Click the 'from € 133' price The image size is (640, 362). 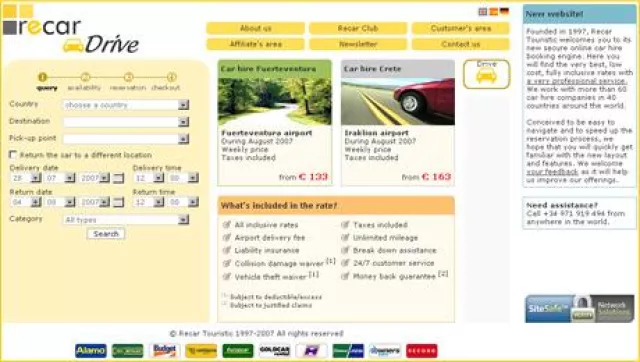[x=303, y=177]
